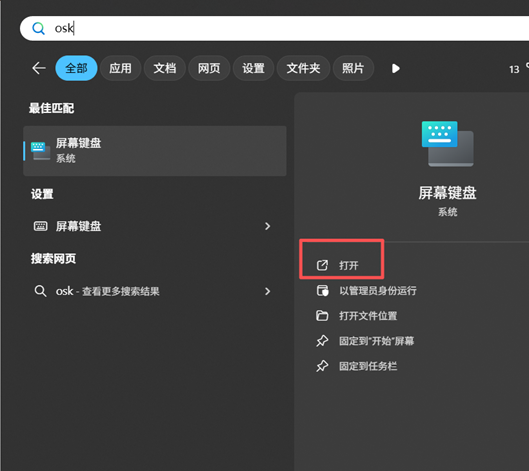Expand osk web search results chevron
The image size is (529, 471).
point(268,291)
